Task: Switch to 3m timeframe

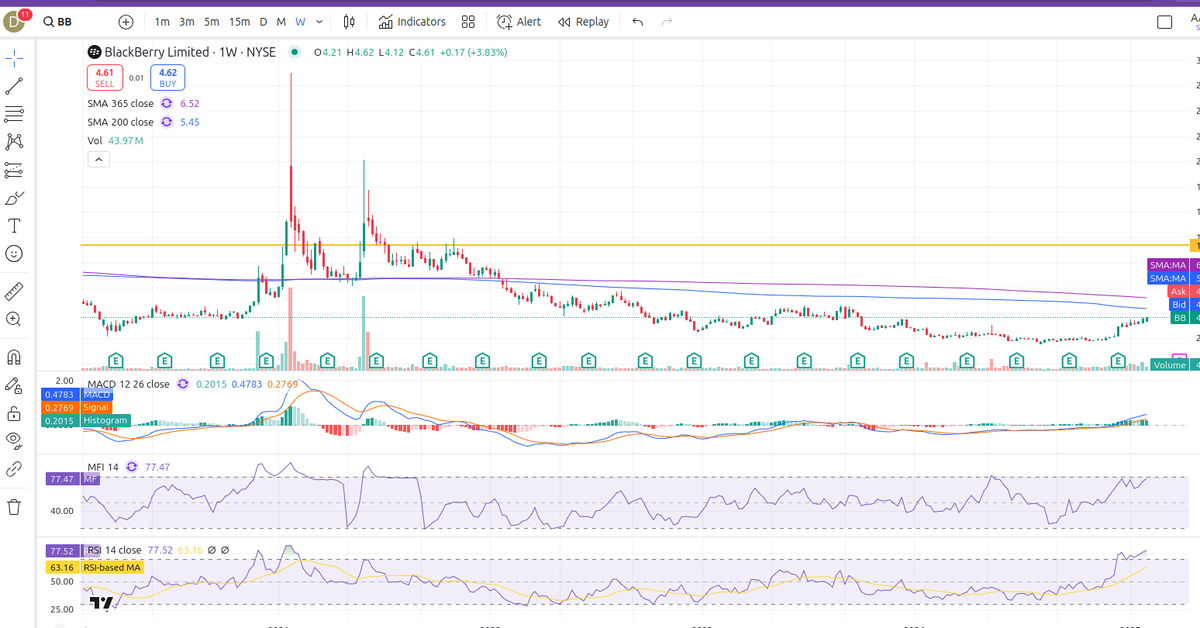Action: [x=187, y=22]
